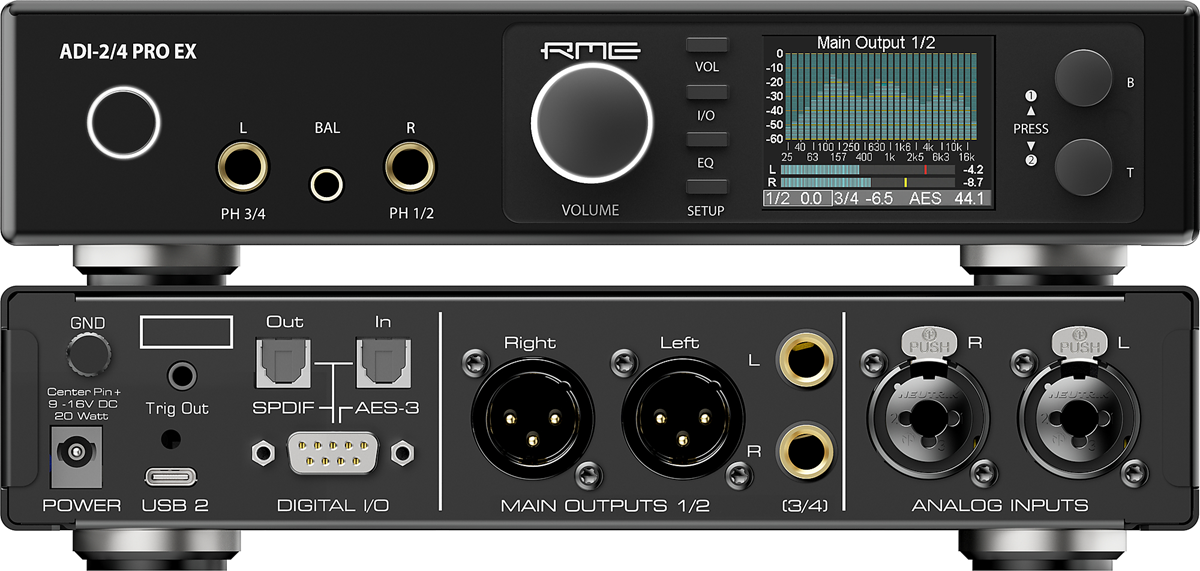Click the PUSH tab on R input
Viewport: 1200px width, 571px height.
[x=932, y=344]
